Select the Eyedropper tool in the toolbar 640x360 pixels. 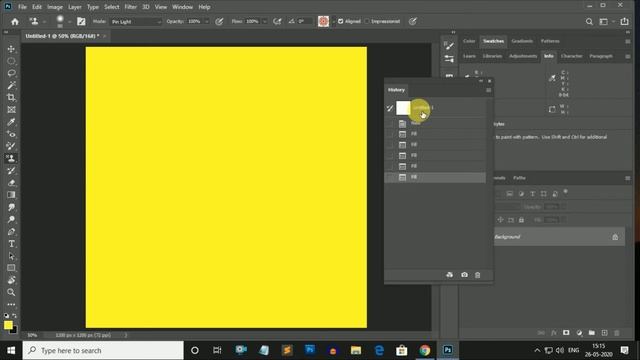tap(11, 122)
